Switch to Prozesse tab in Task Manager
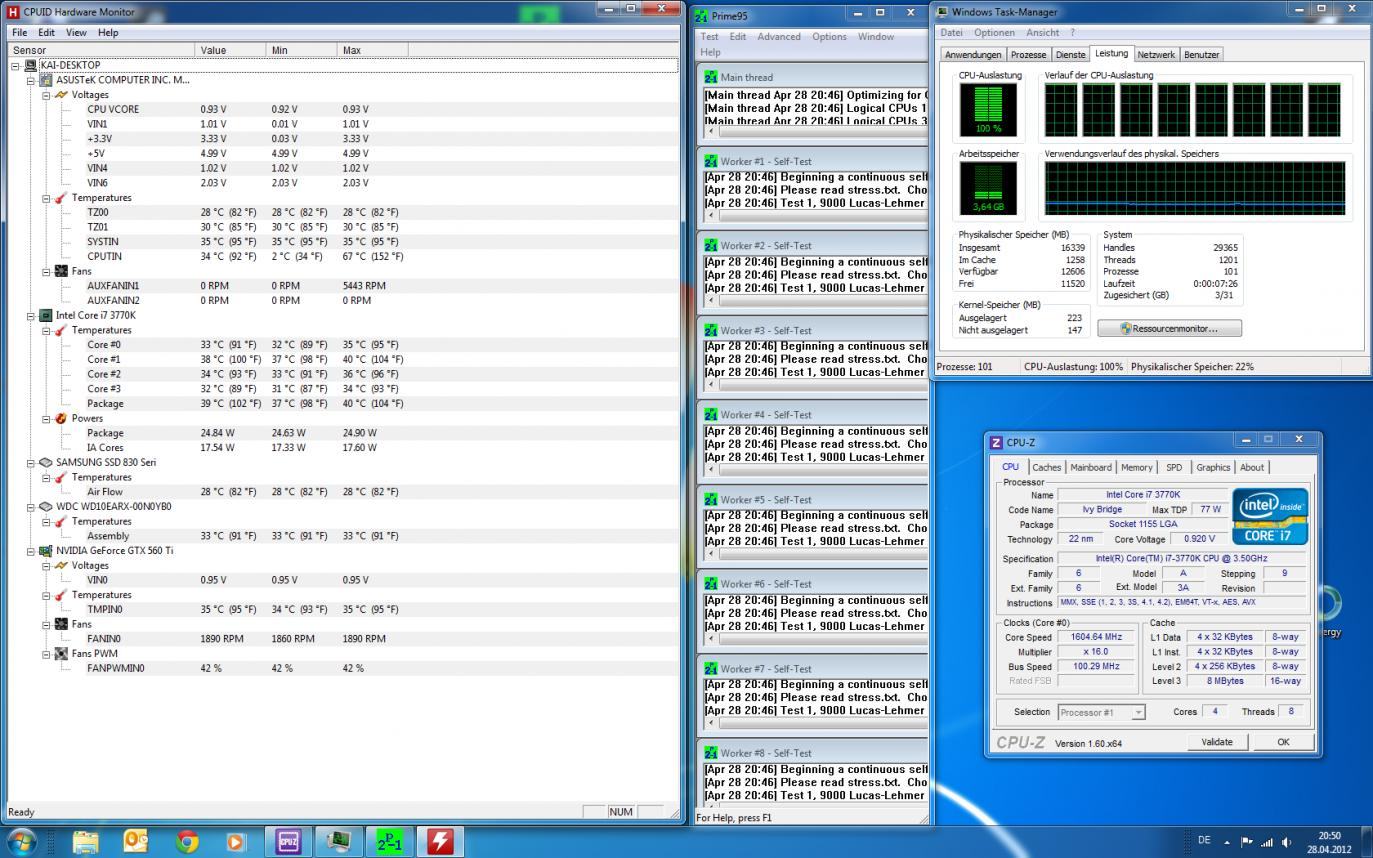 1028,55
